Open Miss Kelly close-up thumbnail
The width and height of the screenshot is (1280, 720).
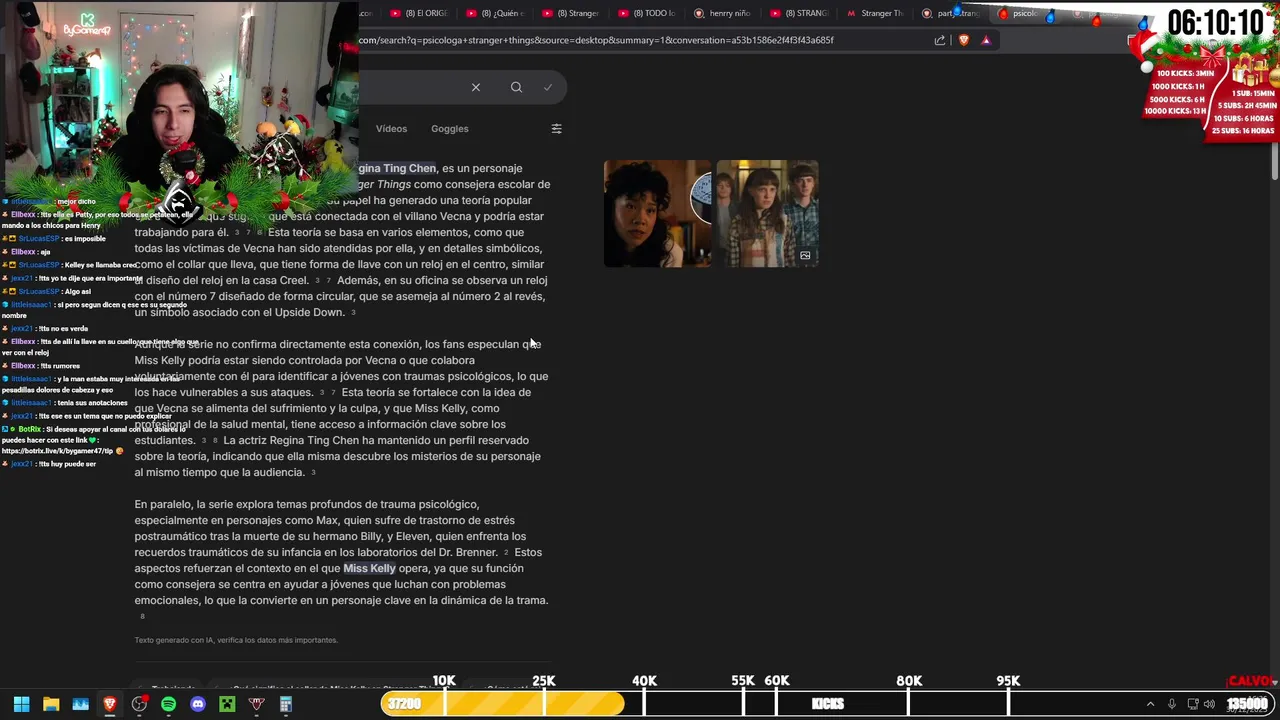pos(657,214)
